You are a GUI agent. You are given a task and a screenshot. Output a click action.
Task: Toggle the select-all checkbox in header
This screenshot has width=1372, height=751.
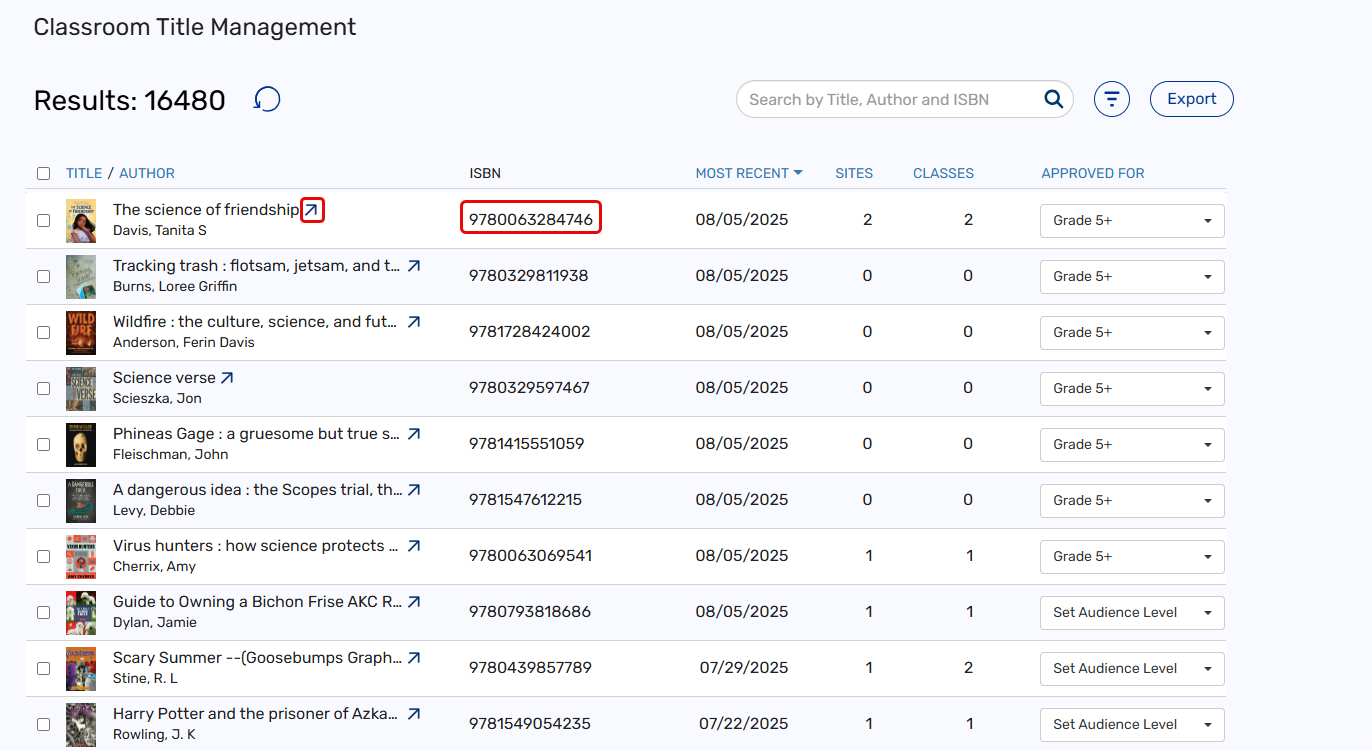[43, 173]
